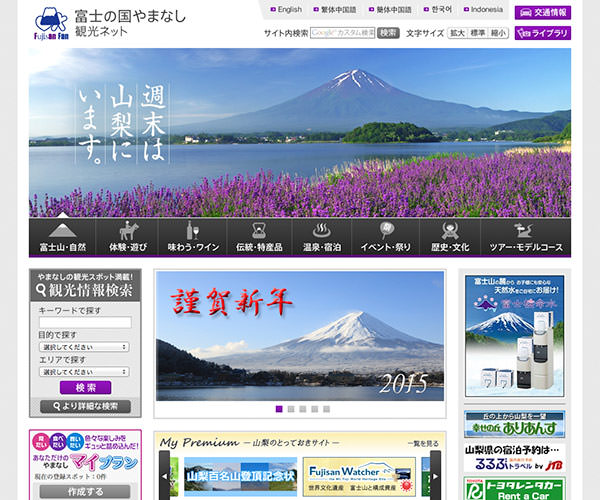Click the キーワードで探す text field
This screenshot has width=600, height=500.
[84, 324]
